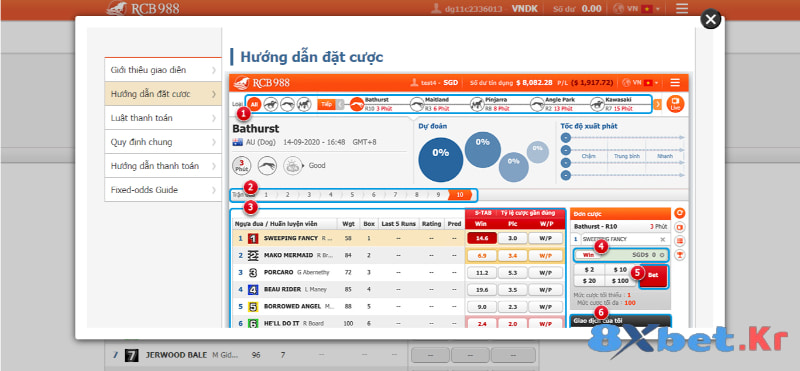Choose the Bathurst R10 race icon

click(357, 105)
